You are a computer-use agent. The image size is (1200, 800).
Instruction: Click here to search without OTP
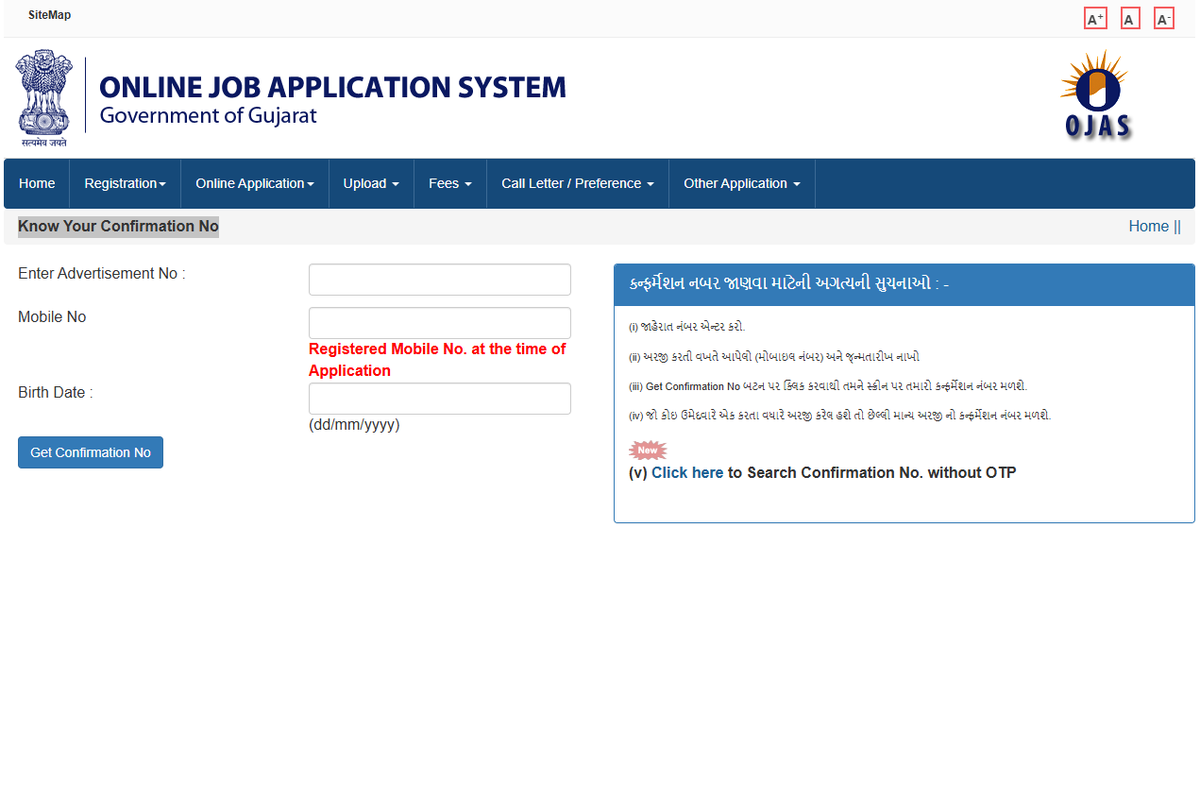[x=687, y=472]
